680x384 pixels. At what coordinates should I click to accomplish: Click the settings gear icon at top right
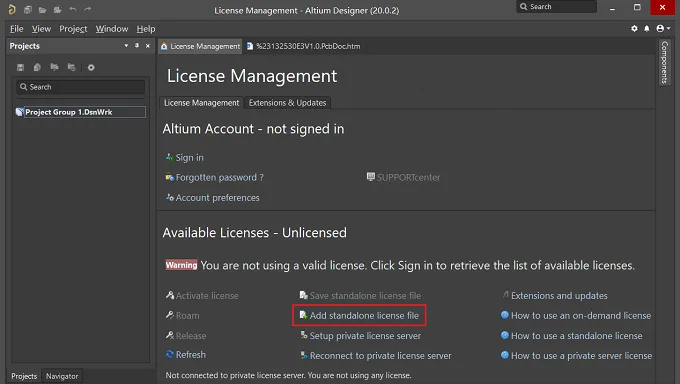pyautogui.click(x=634, y=29)
